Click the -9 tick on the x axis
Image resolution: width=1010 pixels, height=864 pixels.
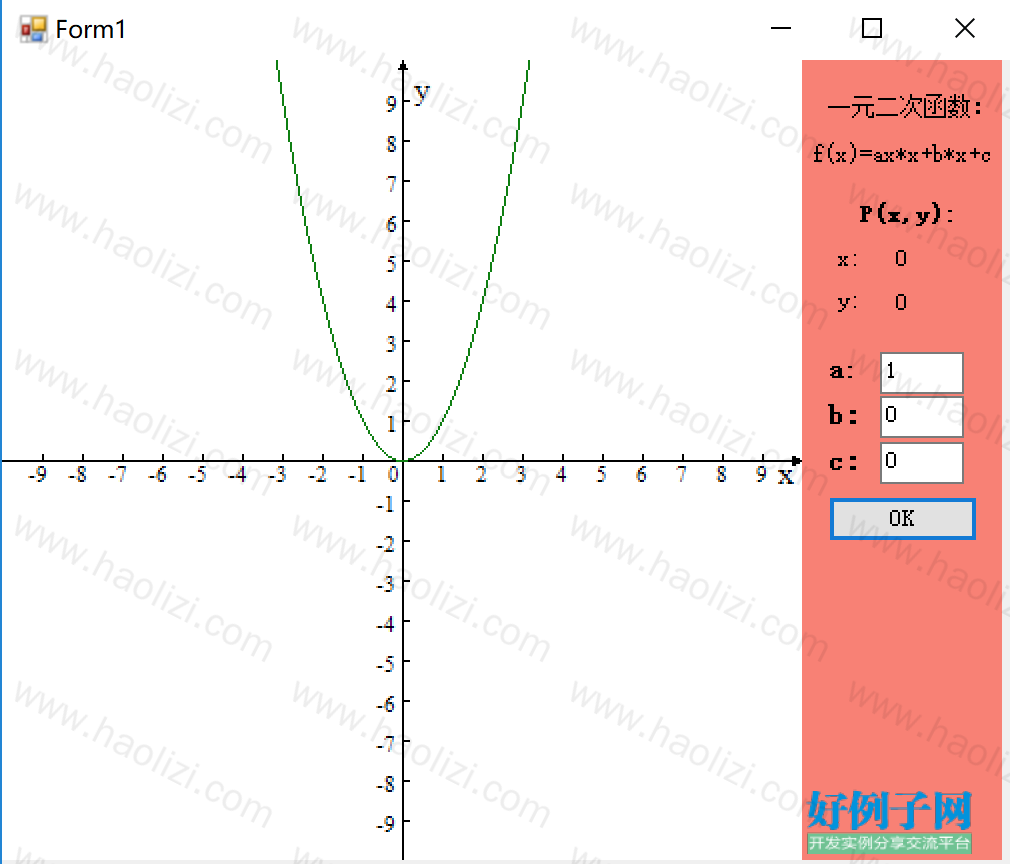coord(37,475)
